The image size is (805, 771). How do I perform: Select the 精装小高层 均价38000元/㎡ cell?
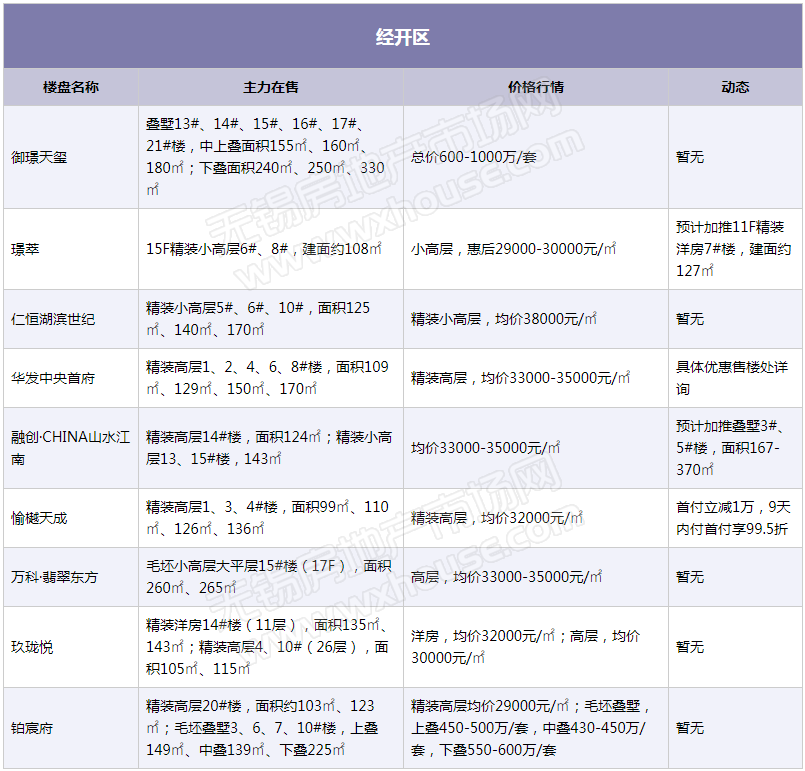point(503,319)
